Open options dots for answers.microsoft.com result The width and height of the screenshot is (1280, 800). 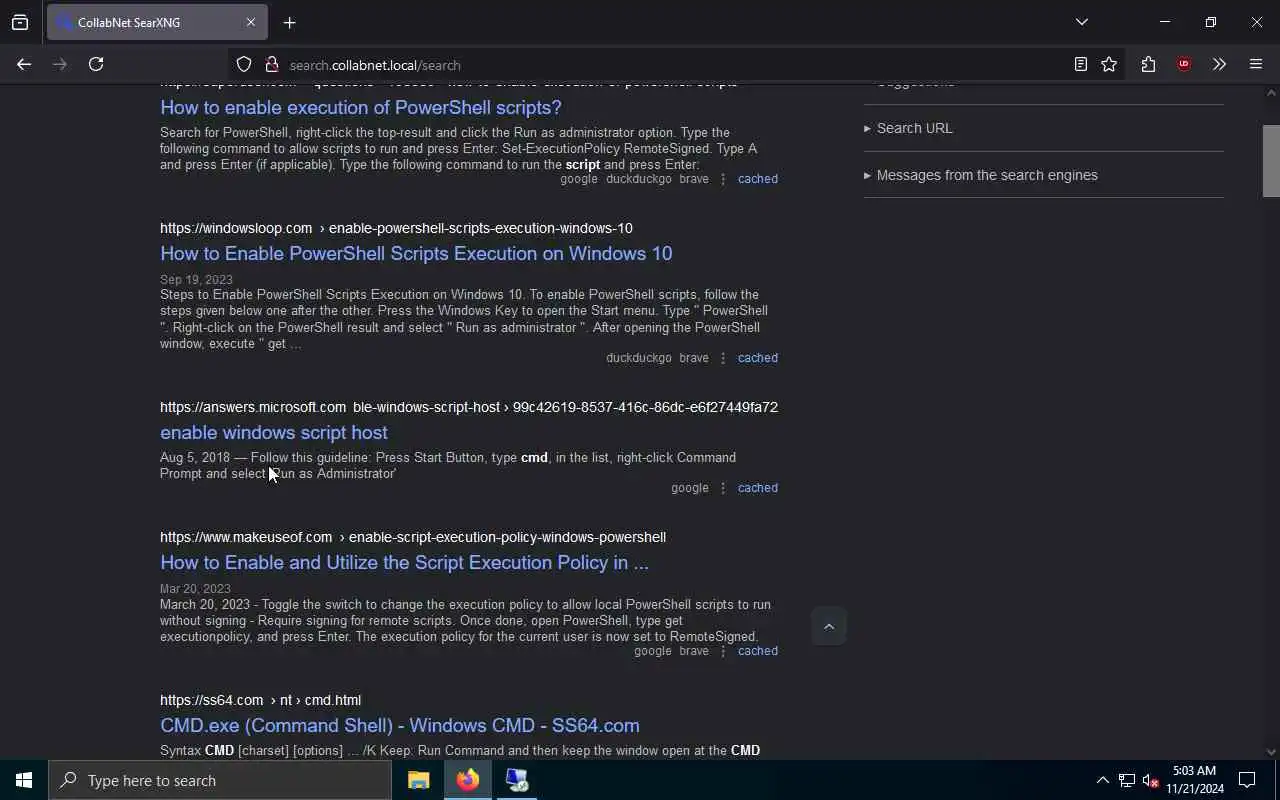[x=723, y=488]
